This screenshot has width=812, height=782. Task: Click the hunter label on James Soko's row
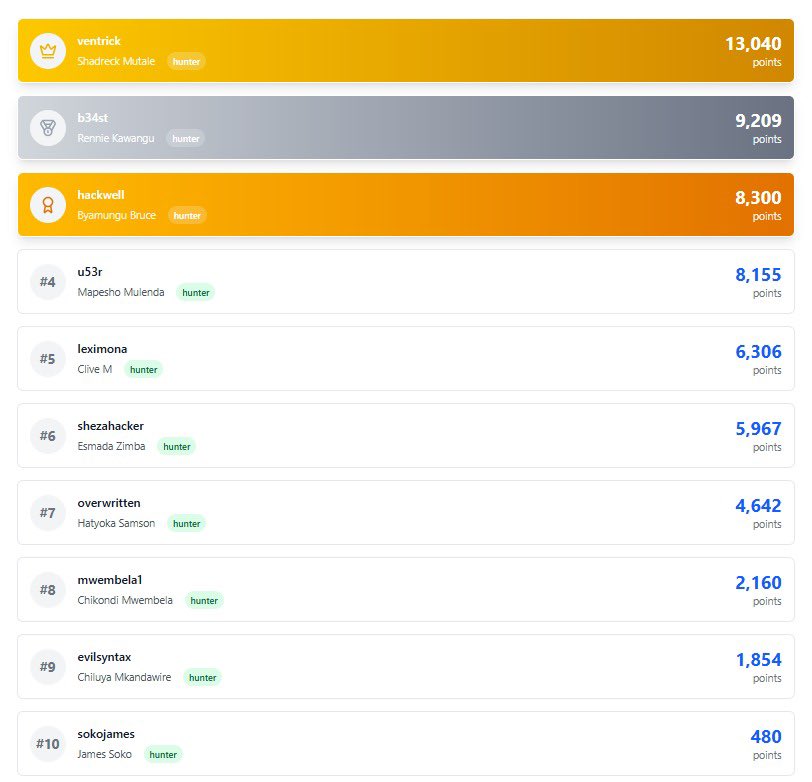click(163, 755)
